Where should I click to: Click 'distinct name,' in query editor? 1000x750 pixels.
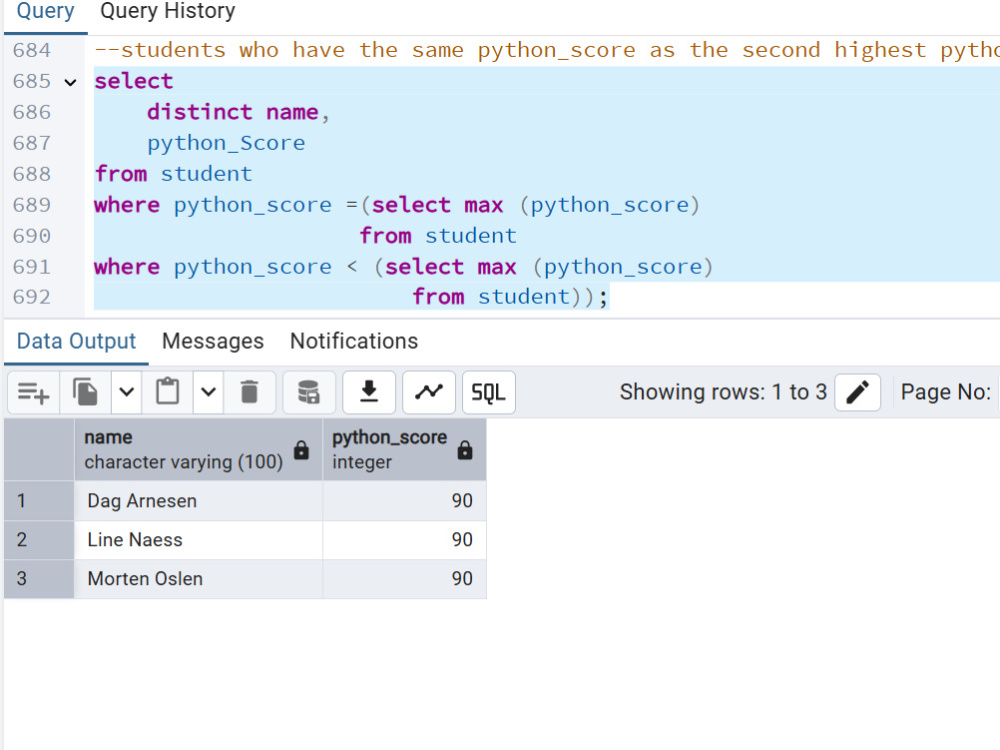coord(238,112)
